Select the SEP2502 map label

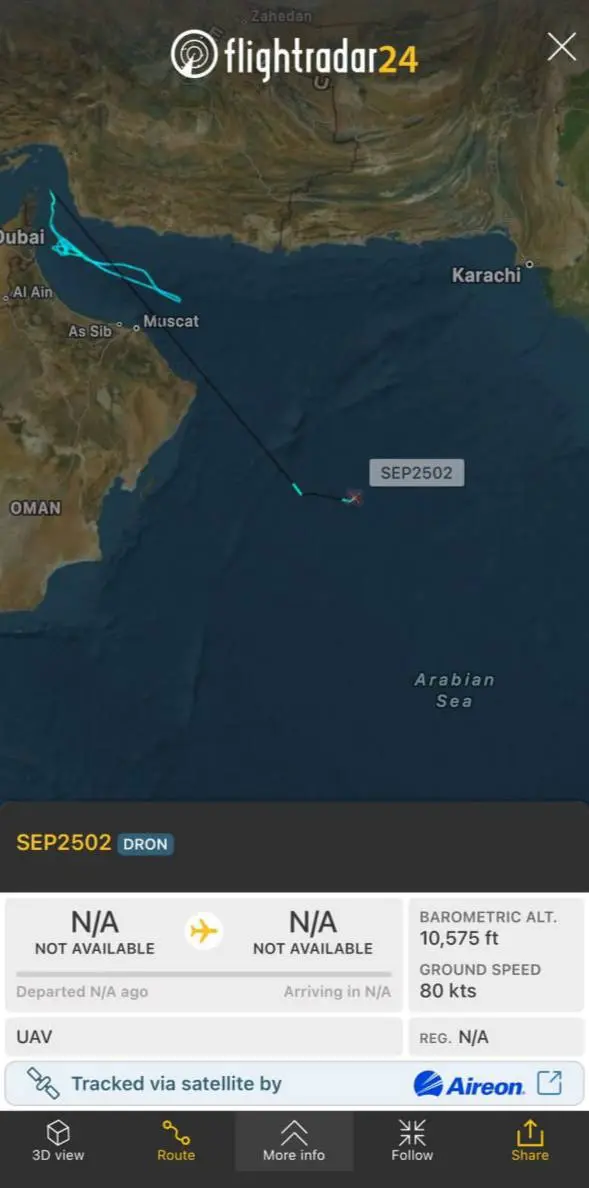[x=416, y=473]
